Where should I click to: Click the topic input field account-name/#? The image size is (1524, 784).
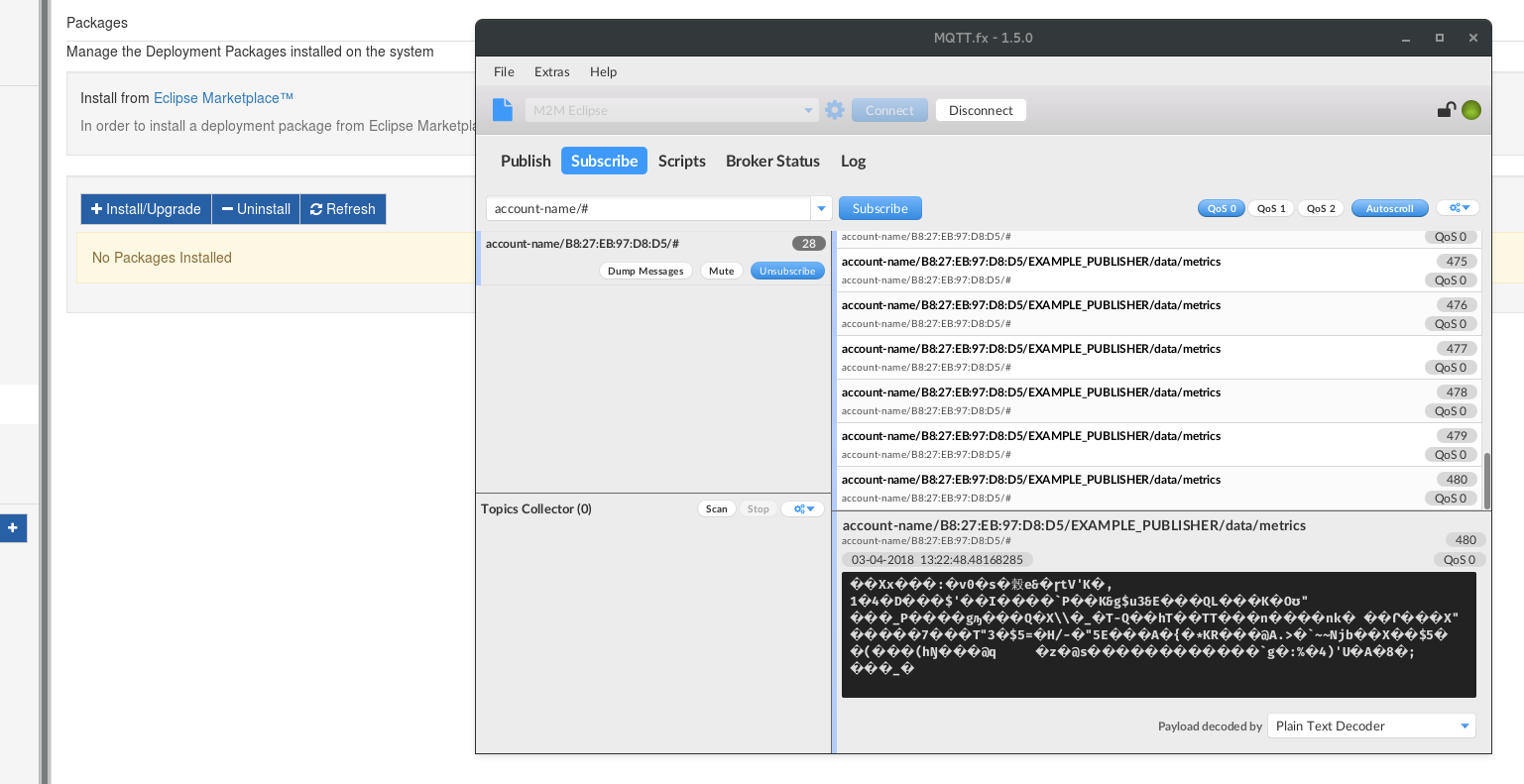(x=648, y=208)
